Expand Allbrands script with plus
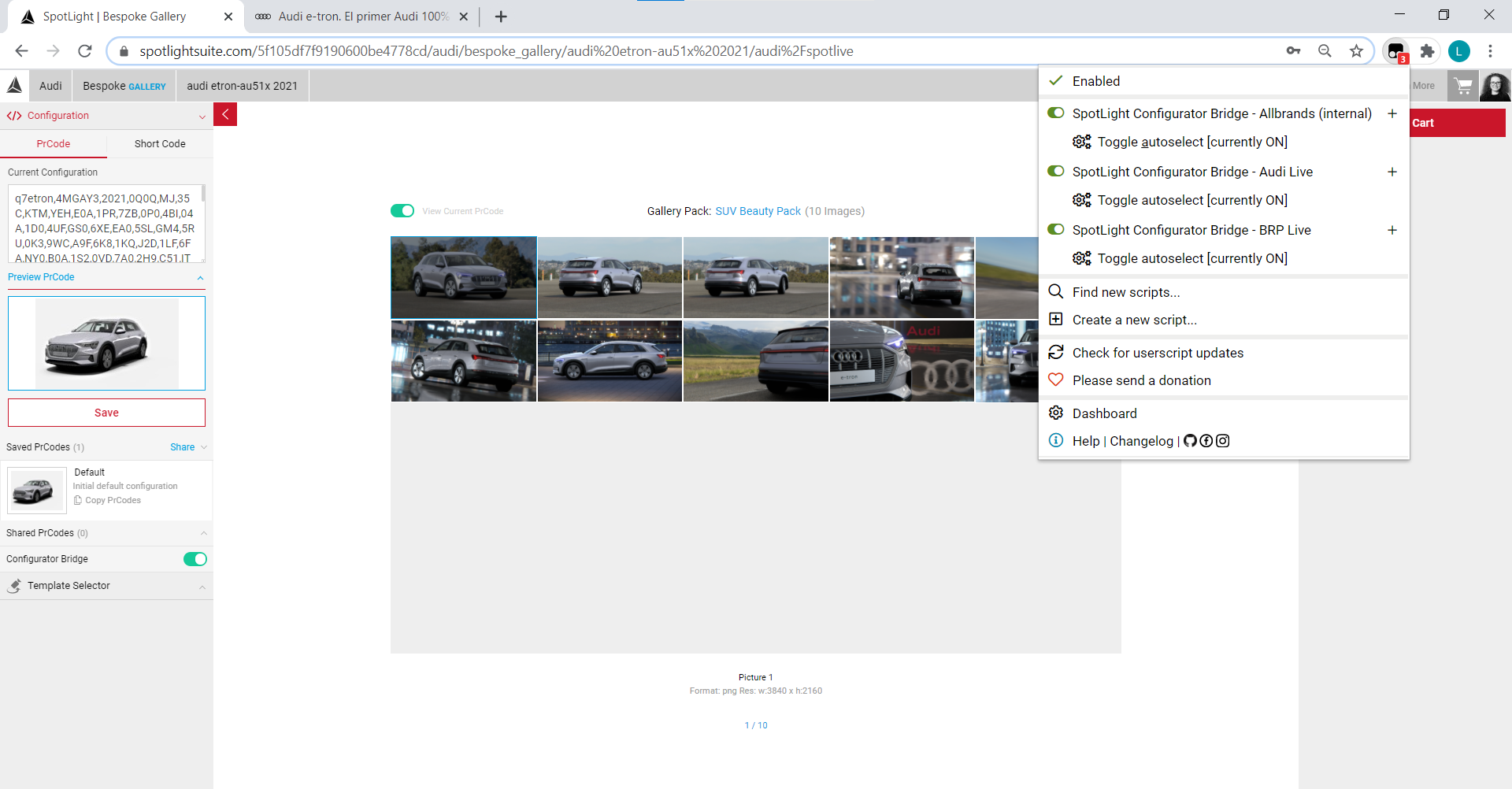 pos(1392,113)
